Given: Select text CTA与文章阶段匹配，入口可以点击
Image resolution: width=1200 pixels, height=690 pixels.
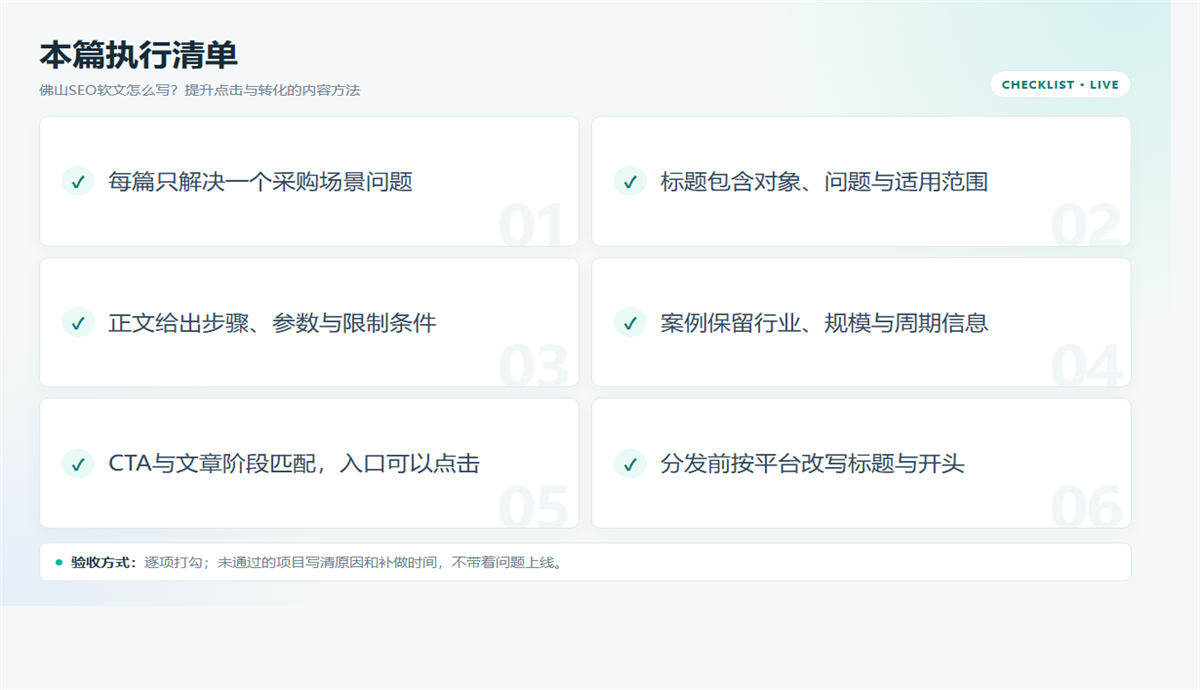Looking at the screenshot, I should 294,463.
